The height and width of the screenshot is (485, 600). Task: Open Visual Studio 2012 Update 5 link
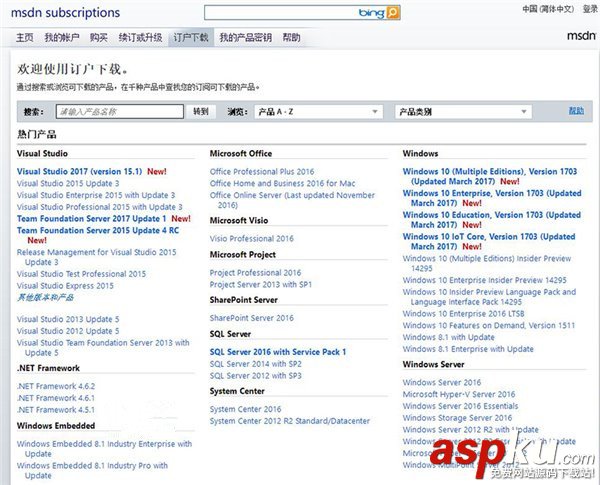(x=68, y=331)
